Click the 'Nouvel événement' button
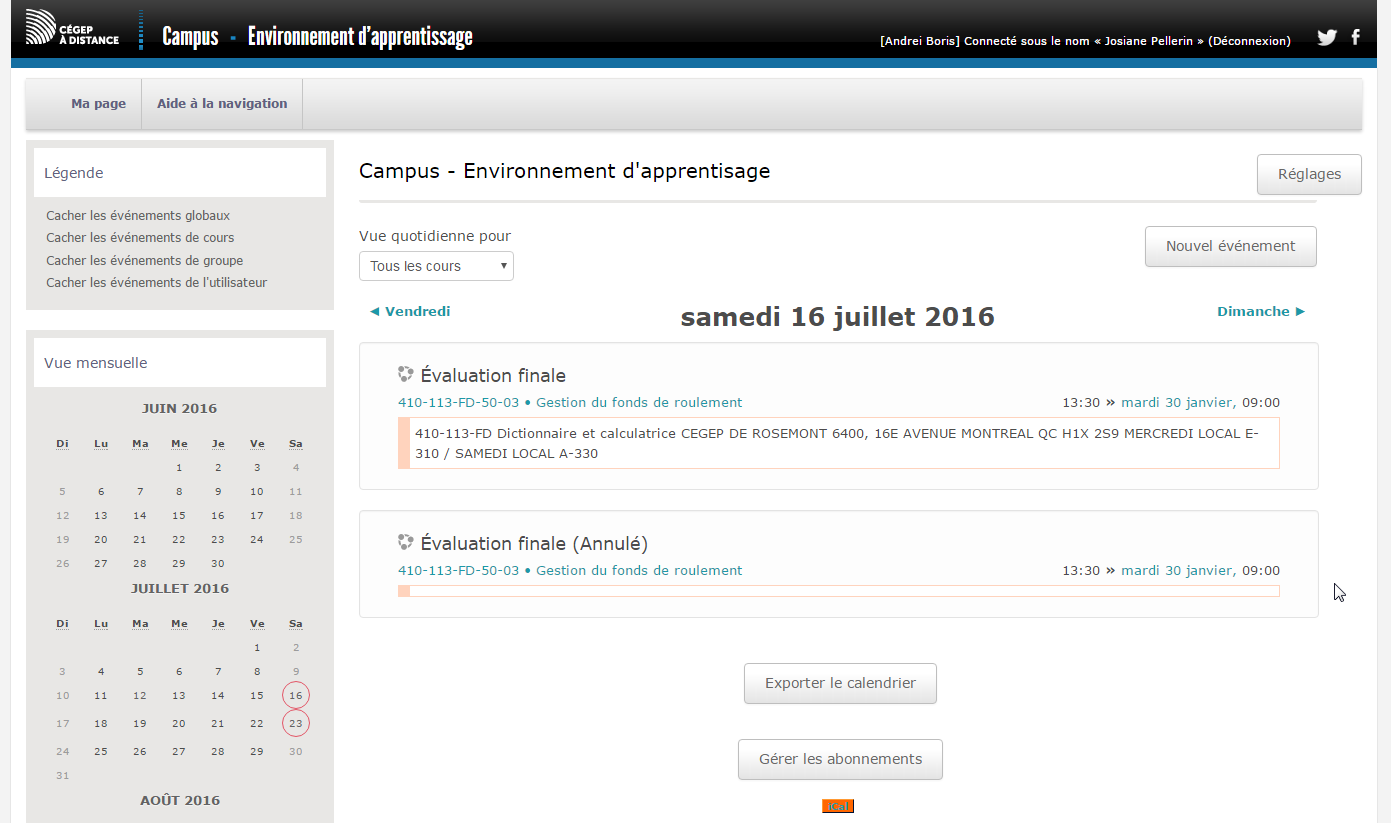The height and width of the screenshot is (823, 1391). click(x=1230, y=246)
